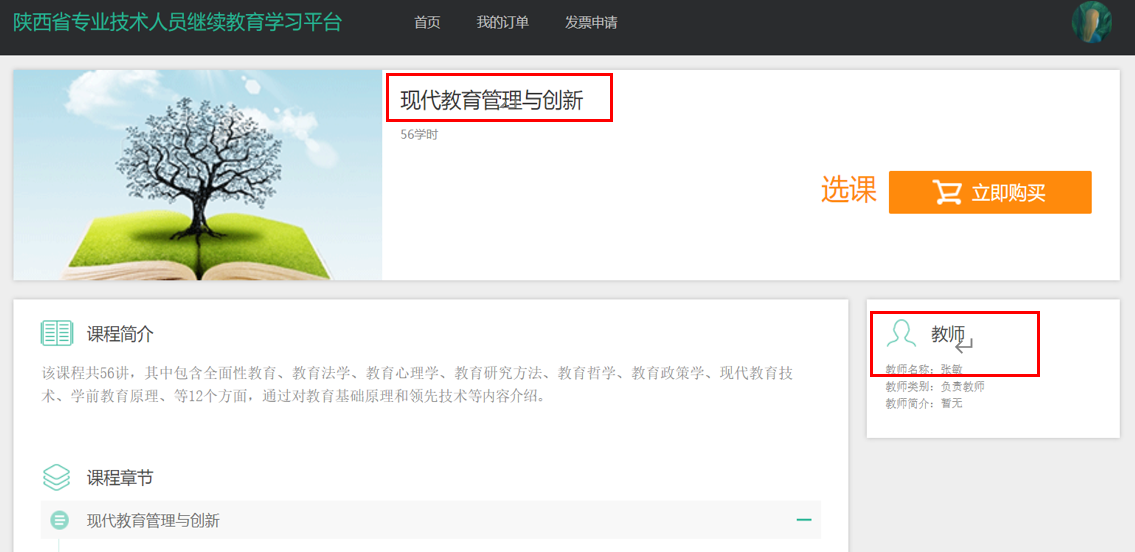
Task: Open 发票申请 in the navigation bar
Action: (x=591, y=22)
